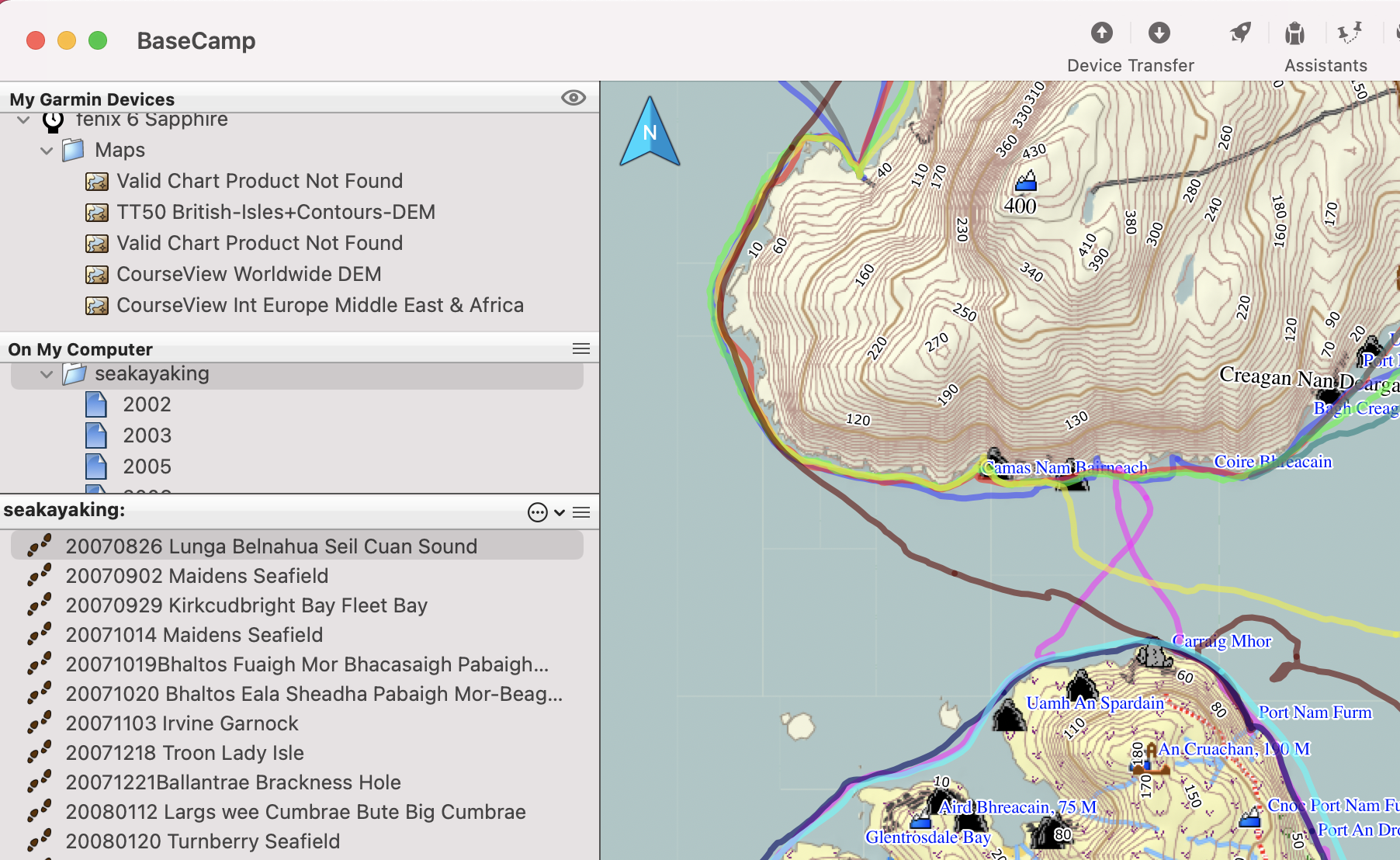Open the Trip Planner backpack icon

(1294, 33)
